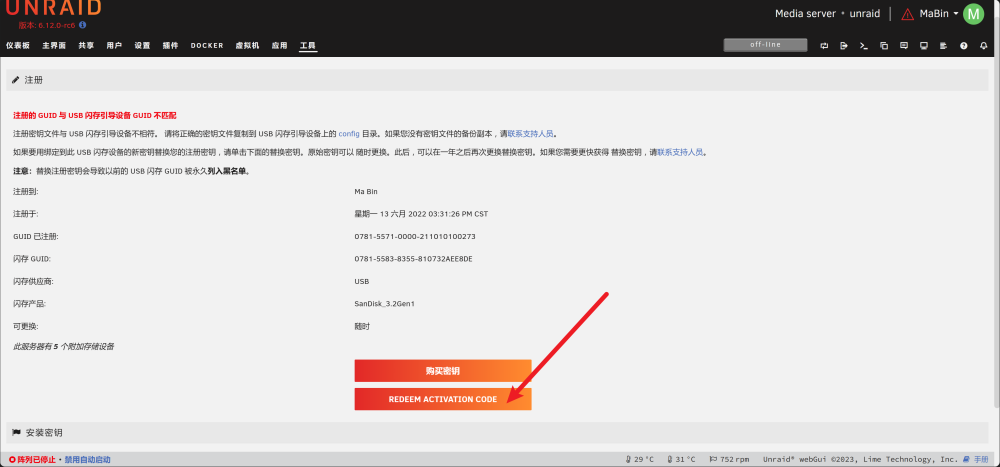Open the web terminal icon
This screenshot has height=467, width=1000.
(864, 46)
